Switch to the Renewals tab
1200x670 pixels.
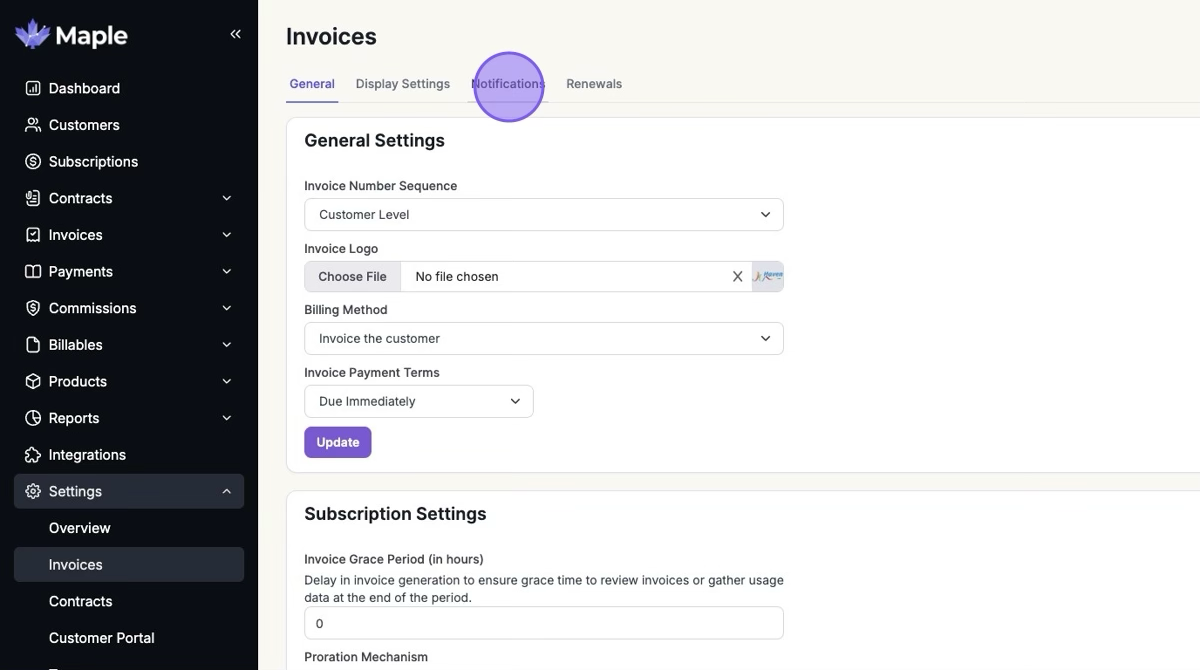click(594, 84)
